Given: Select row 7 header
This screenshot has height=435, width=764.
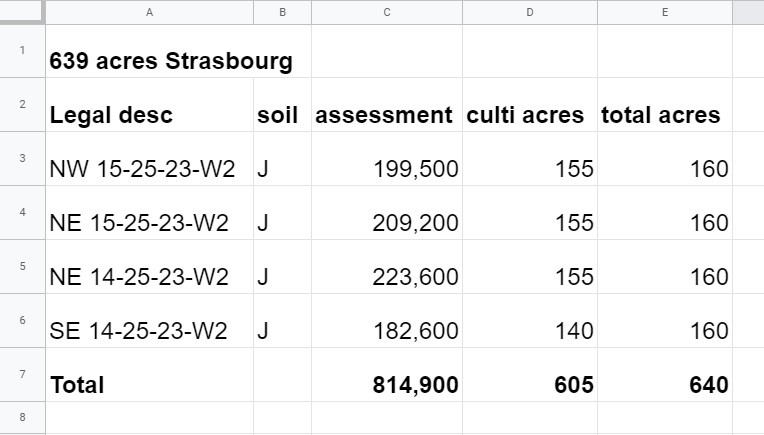Looking at the screenshot, I should (x=22, y=375).
